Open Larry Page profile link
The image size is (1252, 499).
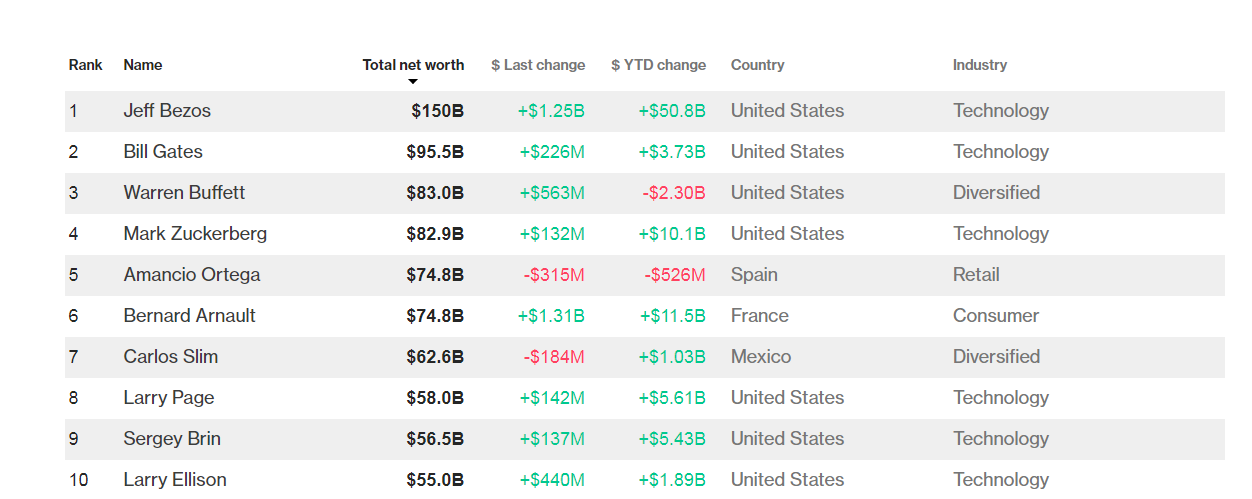coord(169,398)
